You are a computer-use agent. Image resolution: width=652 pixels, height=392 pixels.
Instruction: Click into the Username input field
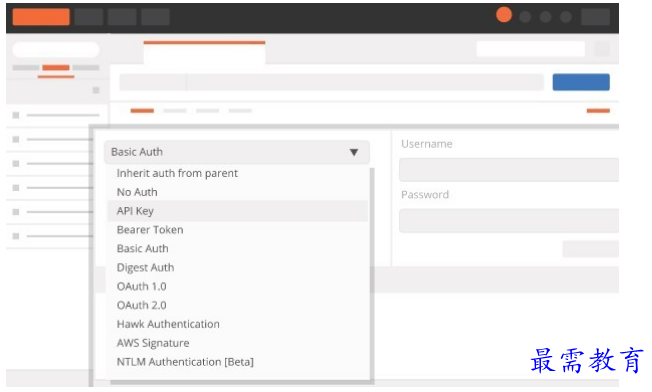click(509, 170)
